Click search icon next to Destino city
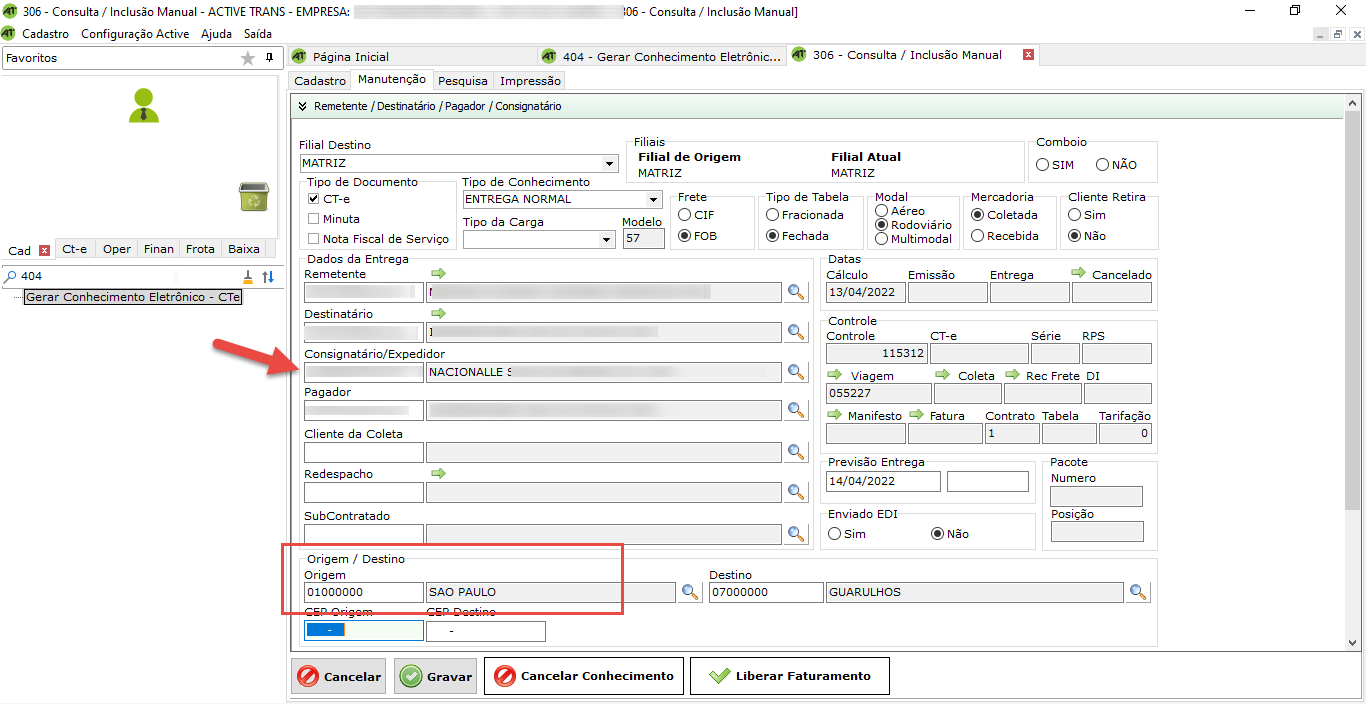Image resolution: width=1366 pixels, height=704 pixels. 1138,592
